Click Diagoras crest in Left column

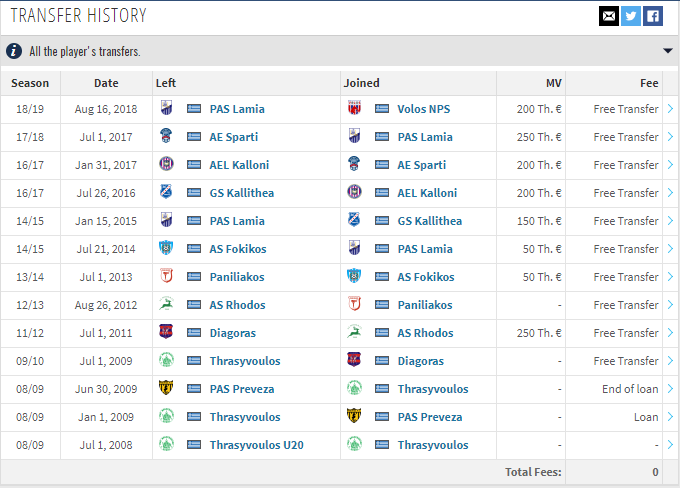[x=166, y=331]
